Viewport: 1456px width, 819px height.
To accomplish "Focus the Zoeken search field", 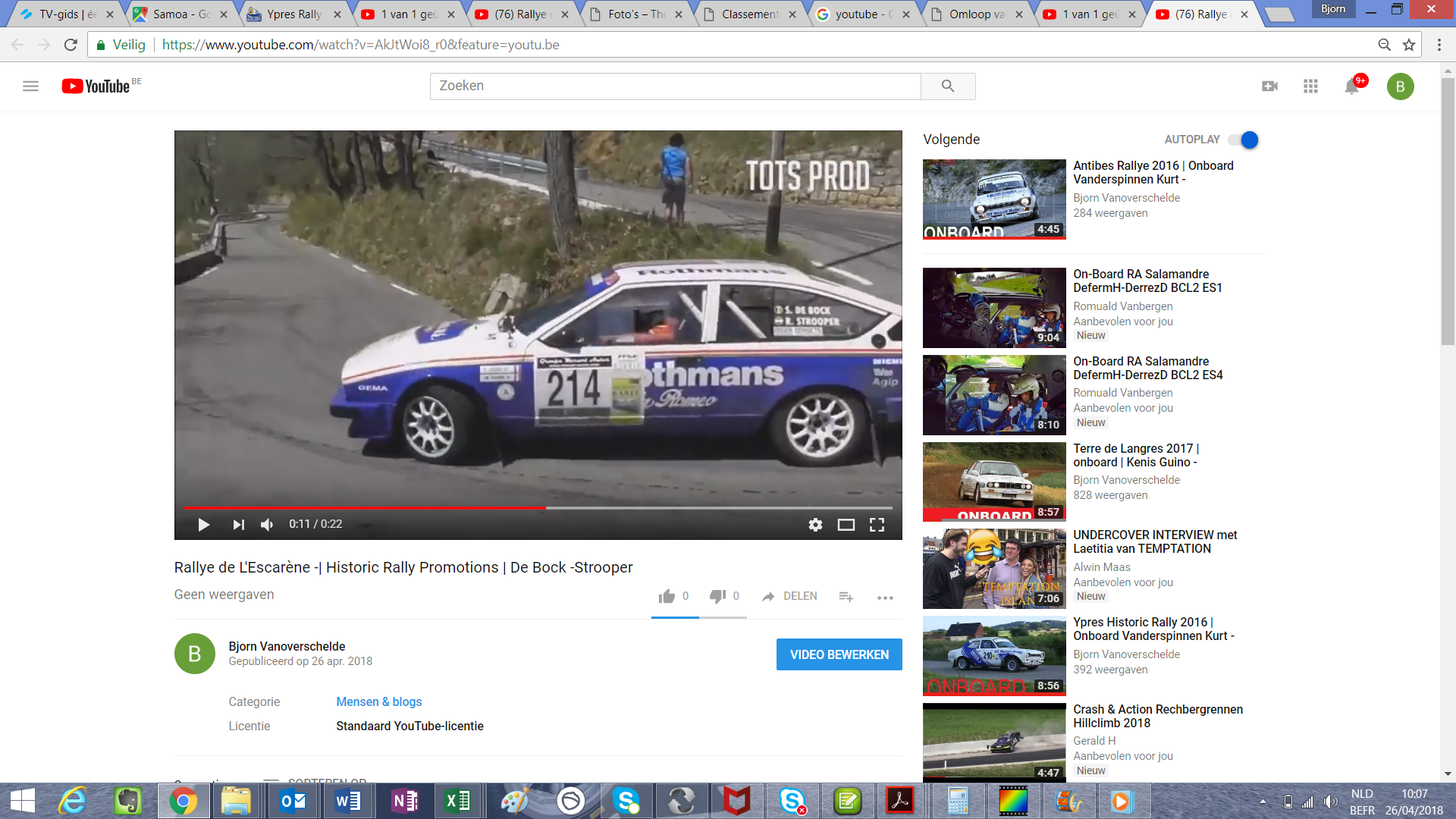I will [x=675, y=86].
